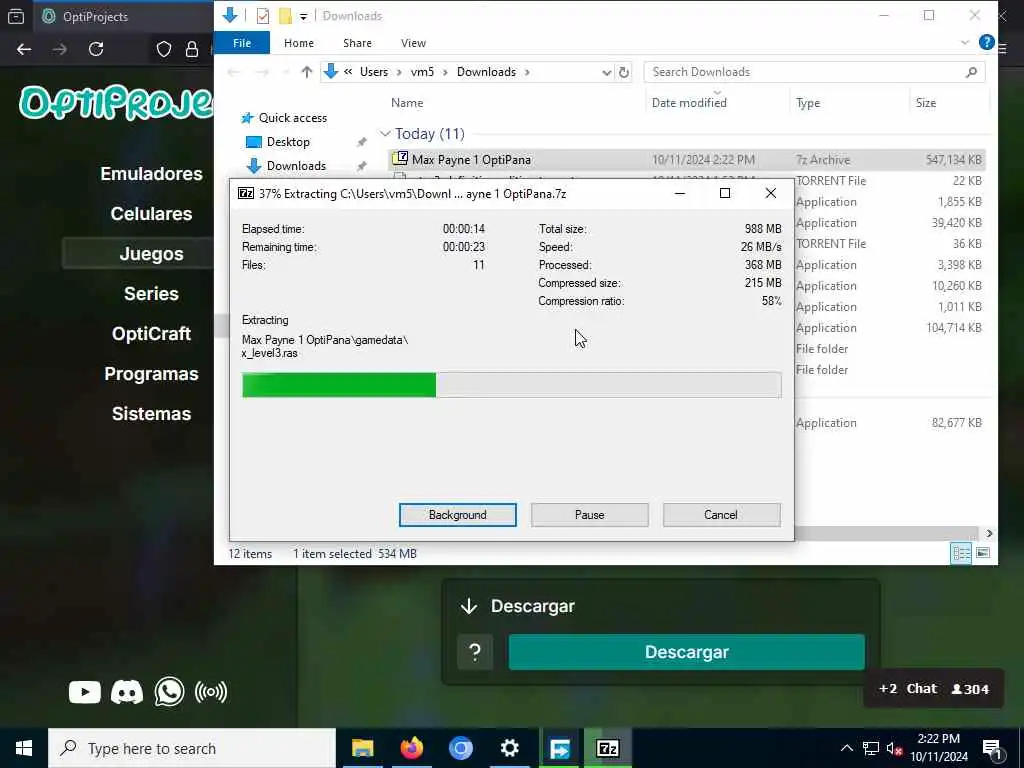
Task: Open Emuladores section on OptiProjects
Action: pos(151,174)
